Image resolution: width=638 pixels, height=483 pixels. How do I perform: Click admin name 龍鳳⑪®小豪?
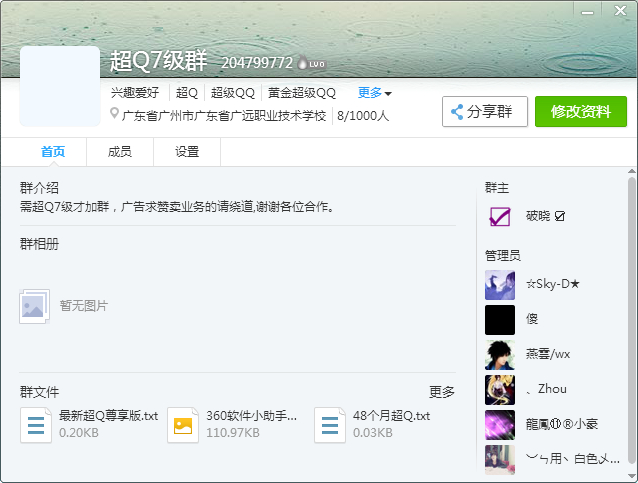[x=562, y=424]
